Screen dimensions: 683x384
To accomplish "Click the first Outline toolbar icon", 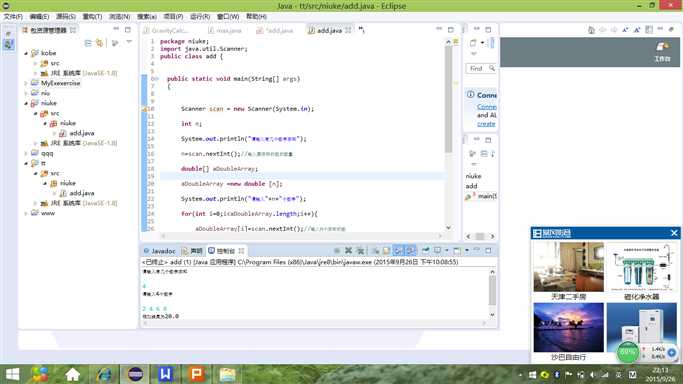I will click(472, 154).
